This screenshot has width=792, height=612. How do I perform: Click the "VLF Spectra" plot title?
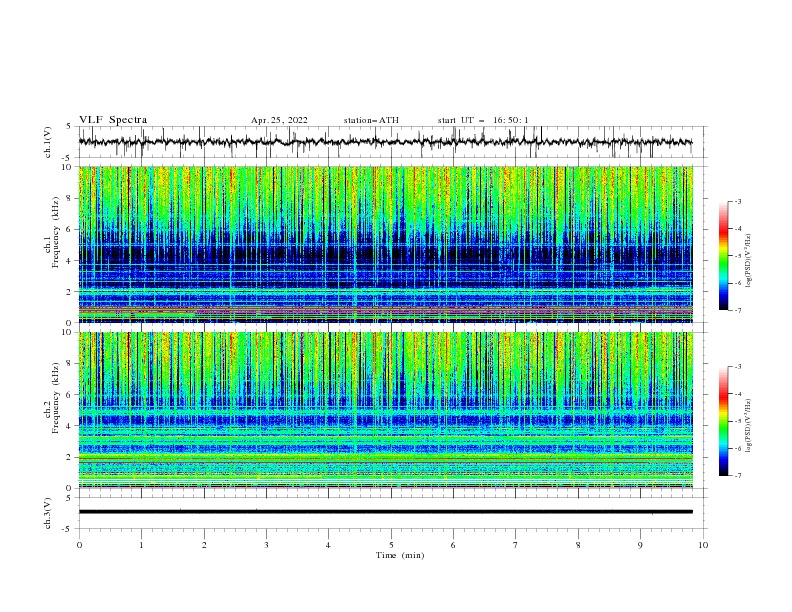pyautogui.click(x=113, y=120)
